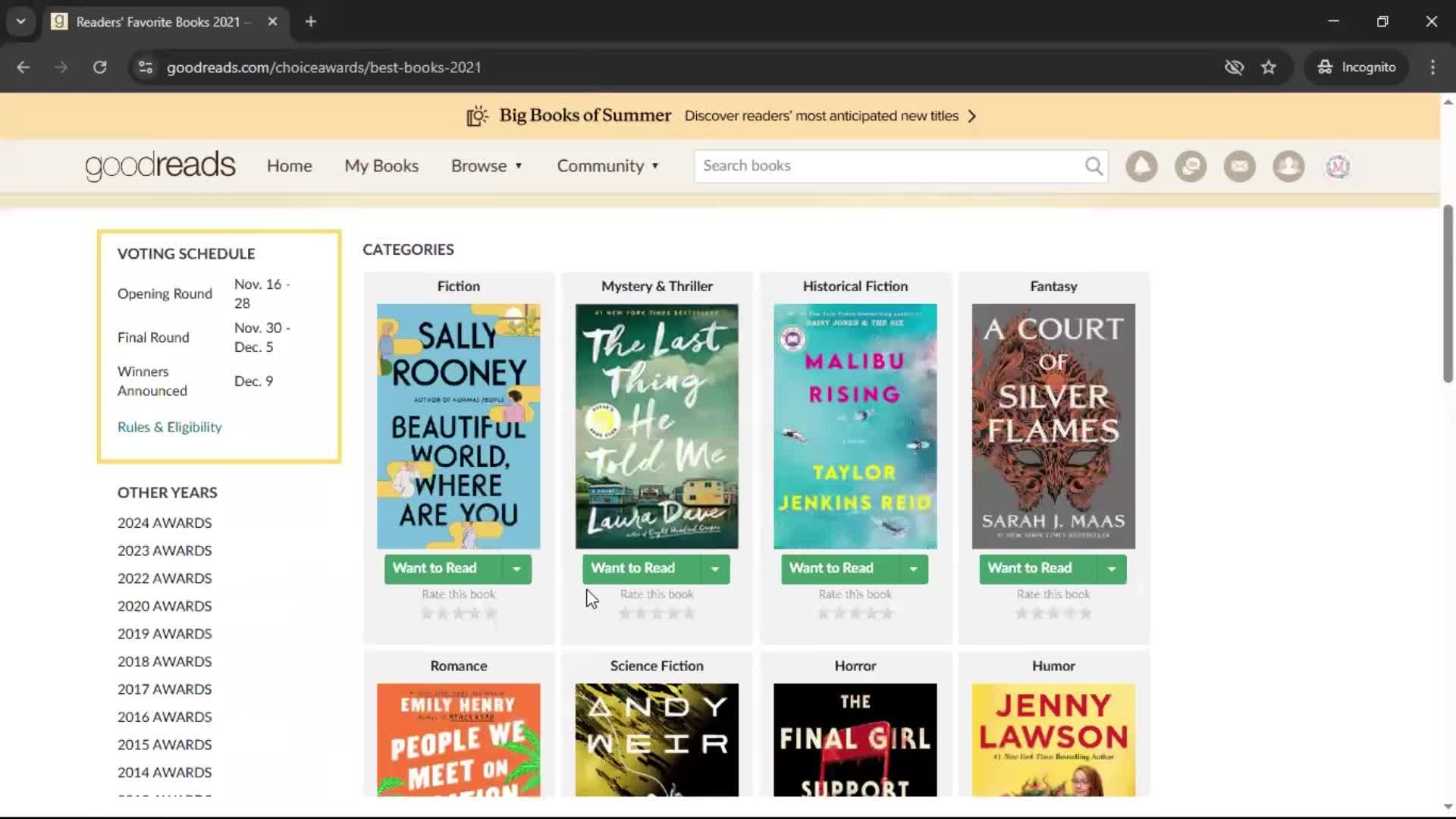Open My Books
Screen dimensions: 1456x819
[381, 166]
